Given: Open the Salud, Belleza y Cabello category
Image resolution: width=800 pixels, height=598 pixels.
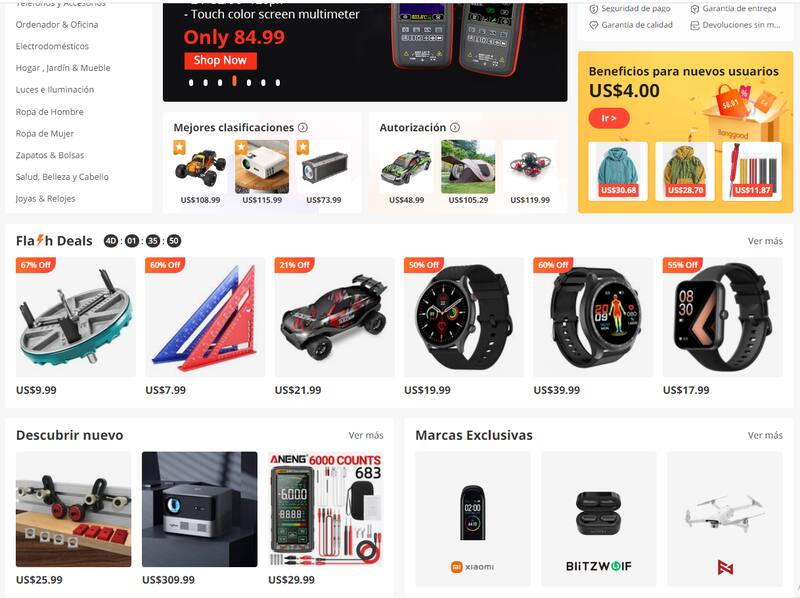Looking at the screenshot, I should point(62,177).
